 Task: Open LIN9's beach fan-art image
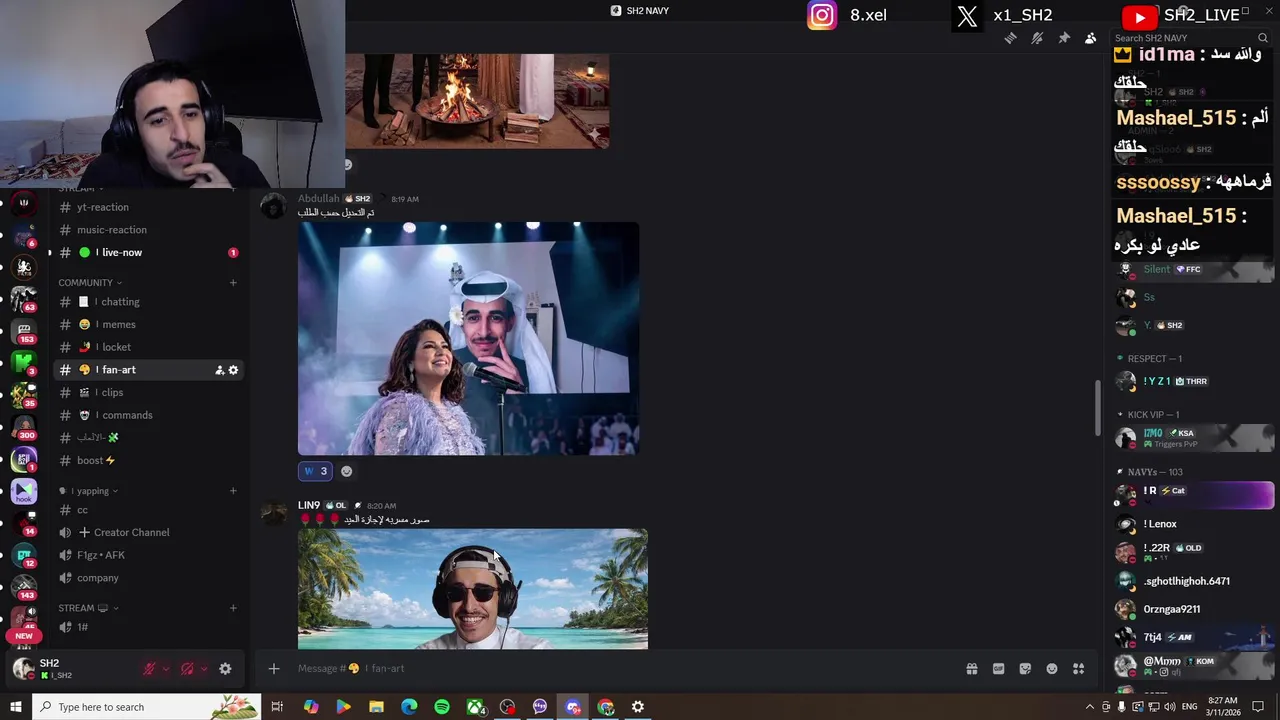[x=473, y=589]
